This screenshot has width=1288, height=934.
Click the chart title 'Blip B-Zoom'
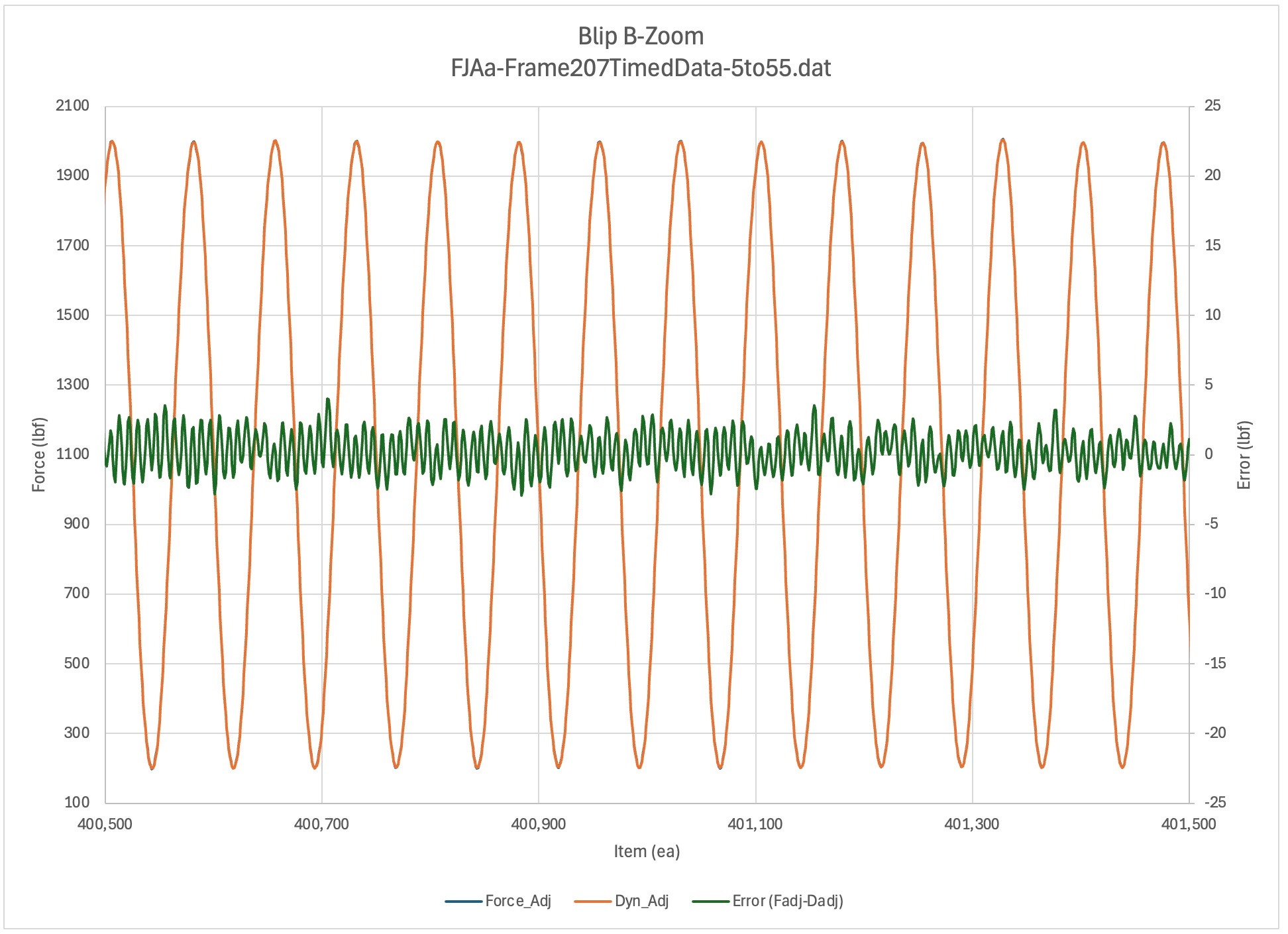click(640, 36)
